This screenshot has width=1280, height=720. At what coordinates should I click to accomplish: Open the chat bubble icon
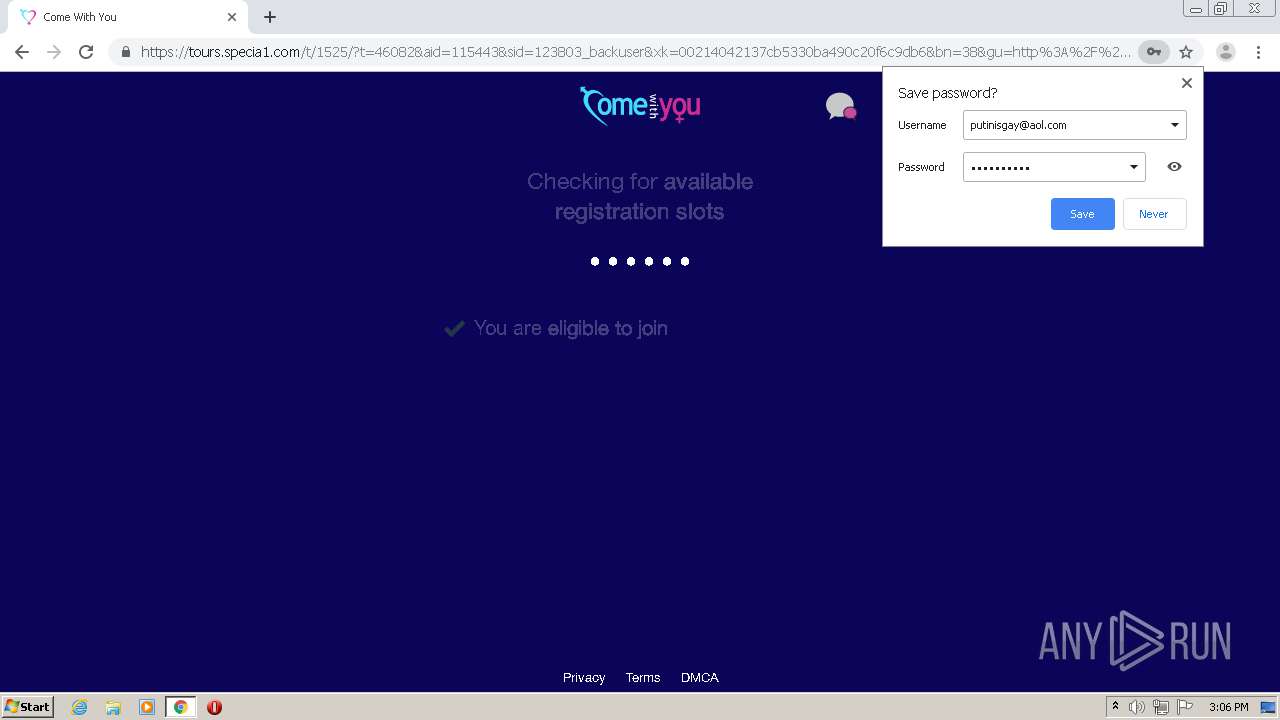[841, 106]
